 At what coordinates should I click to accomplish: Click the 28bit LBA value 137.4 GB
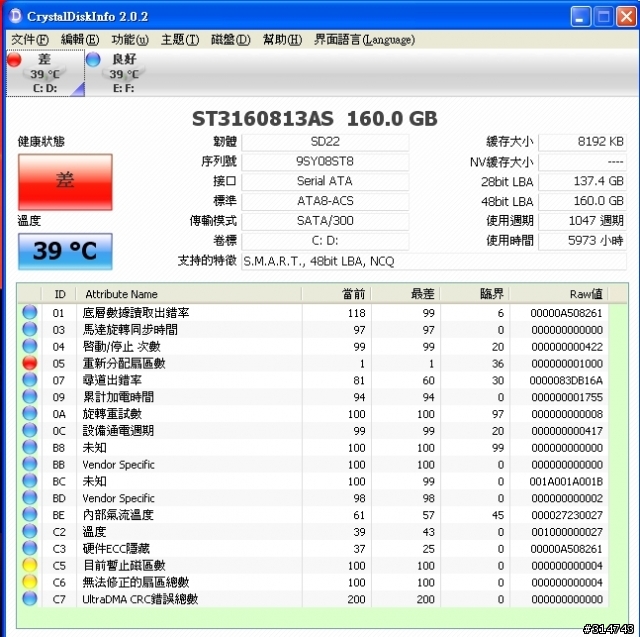582,181
